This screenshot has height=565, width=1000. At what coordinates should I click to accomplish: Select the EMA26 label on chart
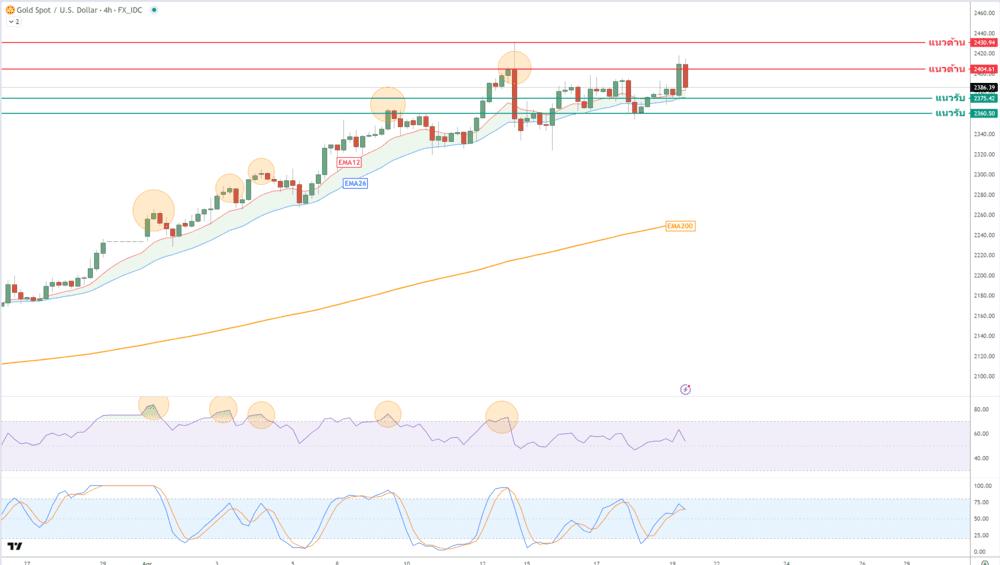[x=355, y=183]
